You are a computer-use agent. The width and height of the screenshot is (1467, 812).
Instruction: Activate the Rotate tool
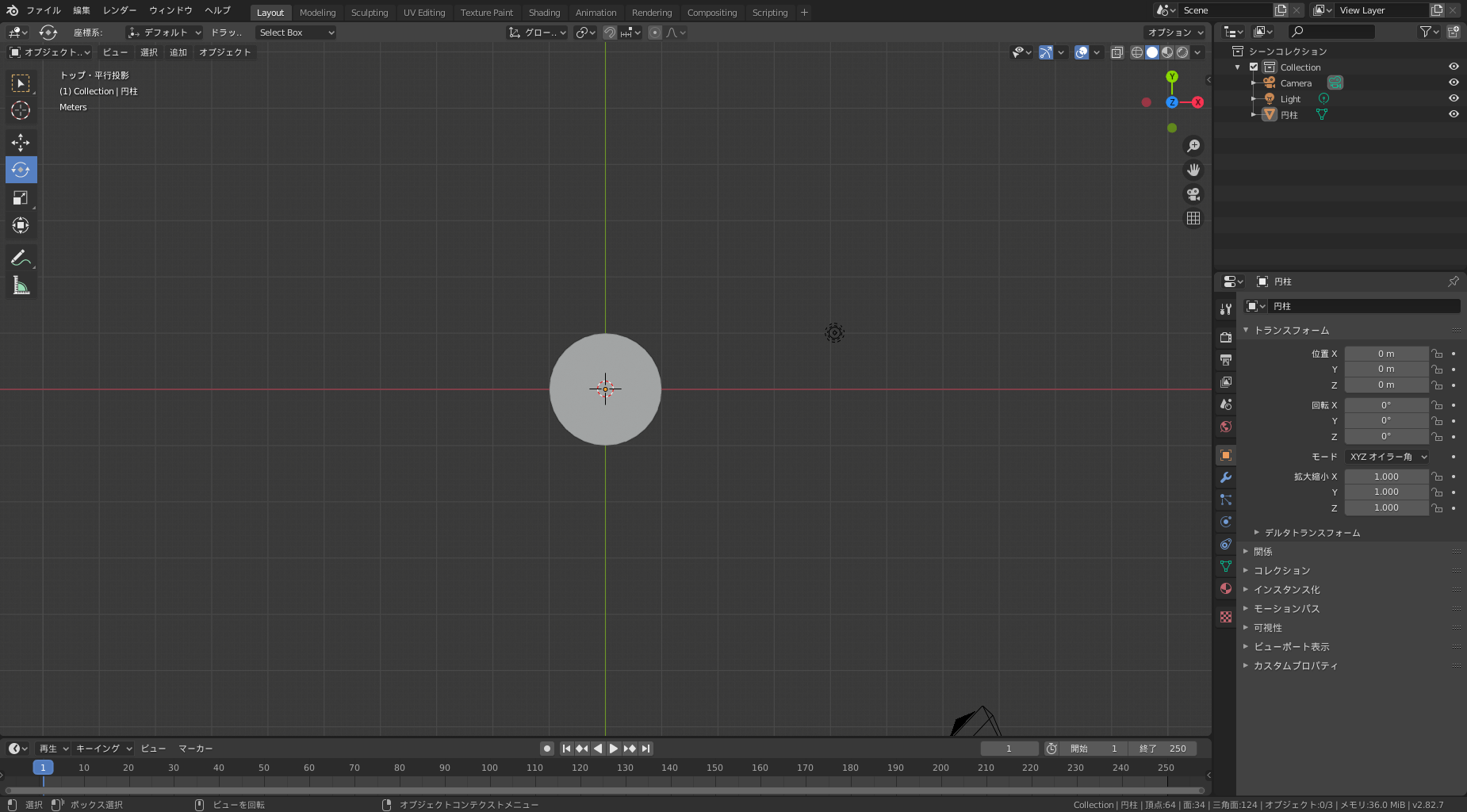point(21,170)
